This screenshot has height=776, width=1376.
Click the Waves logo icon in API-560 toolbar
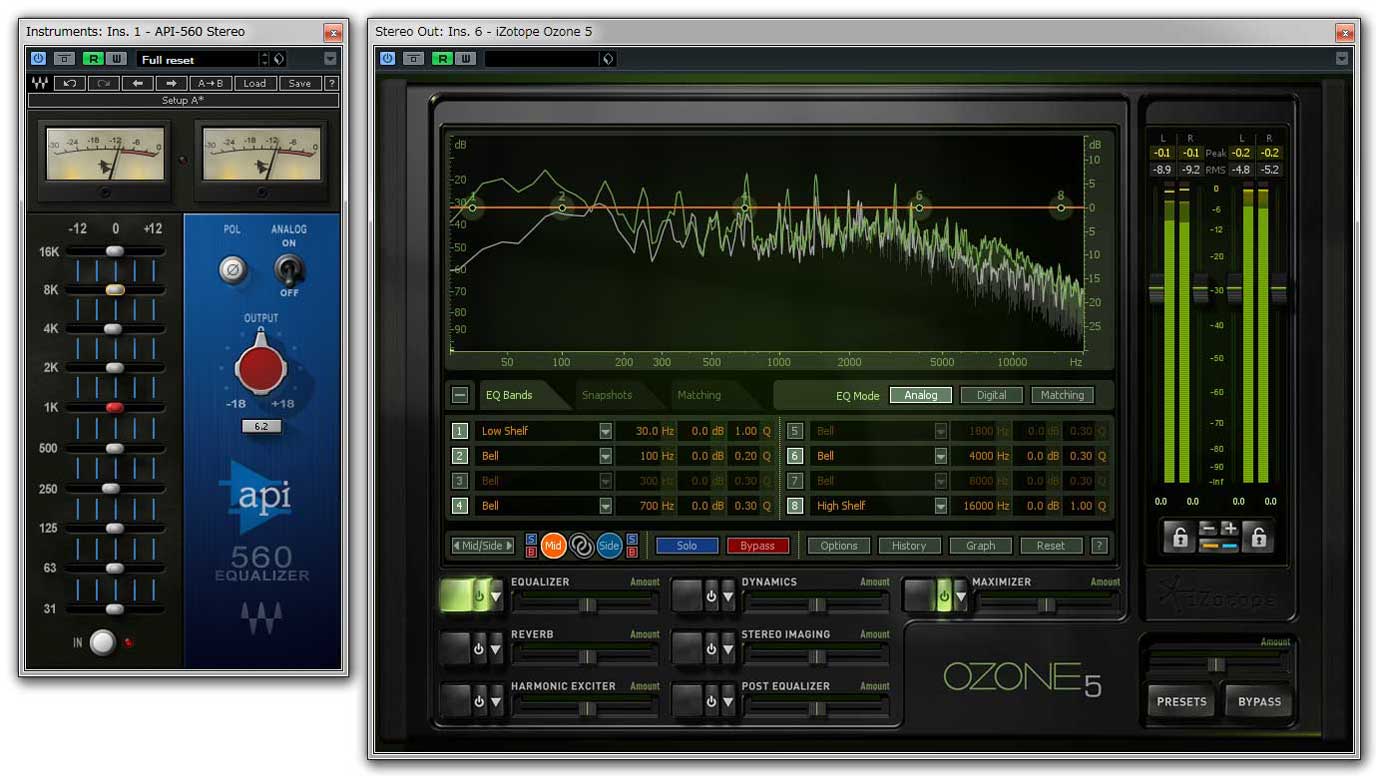pyautogui.click(x=40, y=84)
